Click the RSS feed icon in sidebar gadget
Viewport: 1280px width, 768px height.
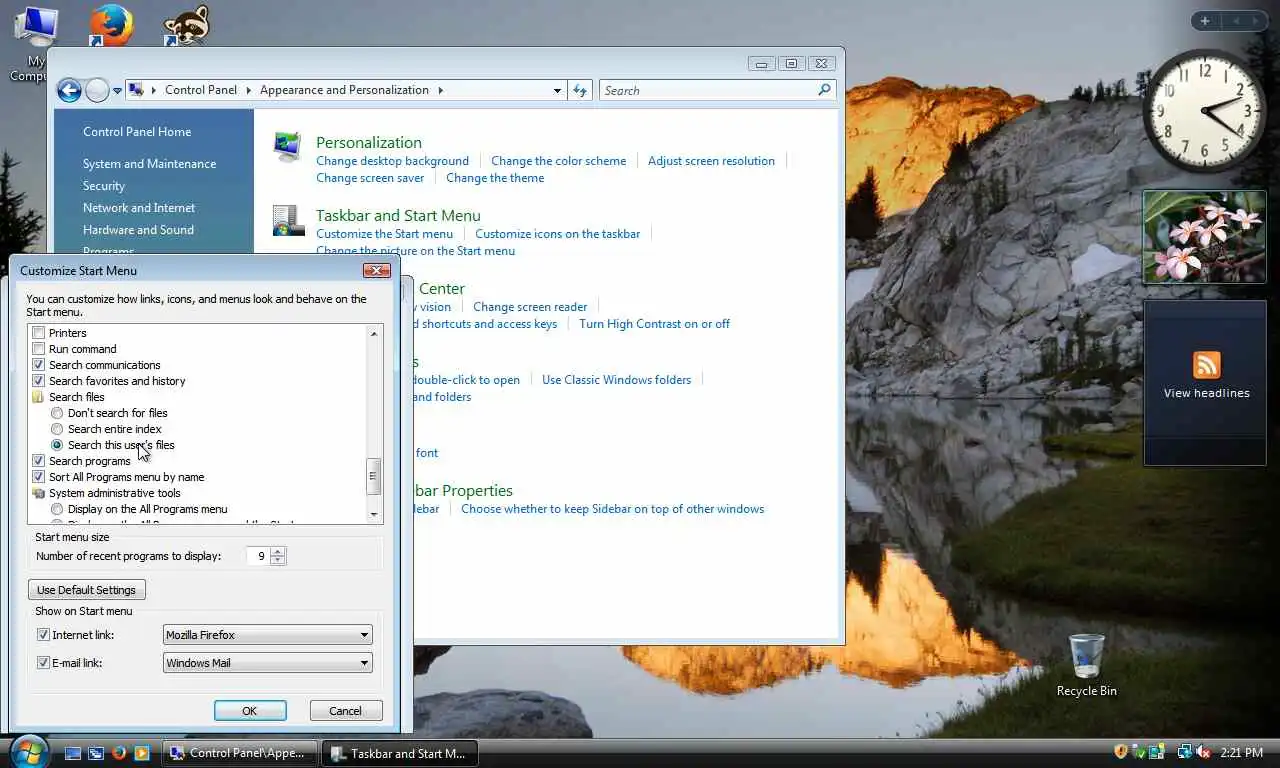click(x=1206, y=365)
